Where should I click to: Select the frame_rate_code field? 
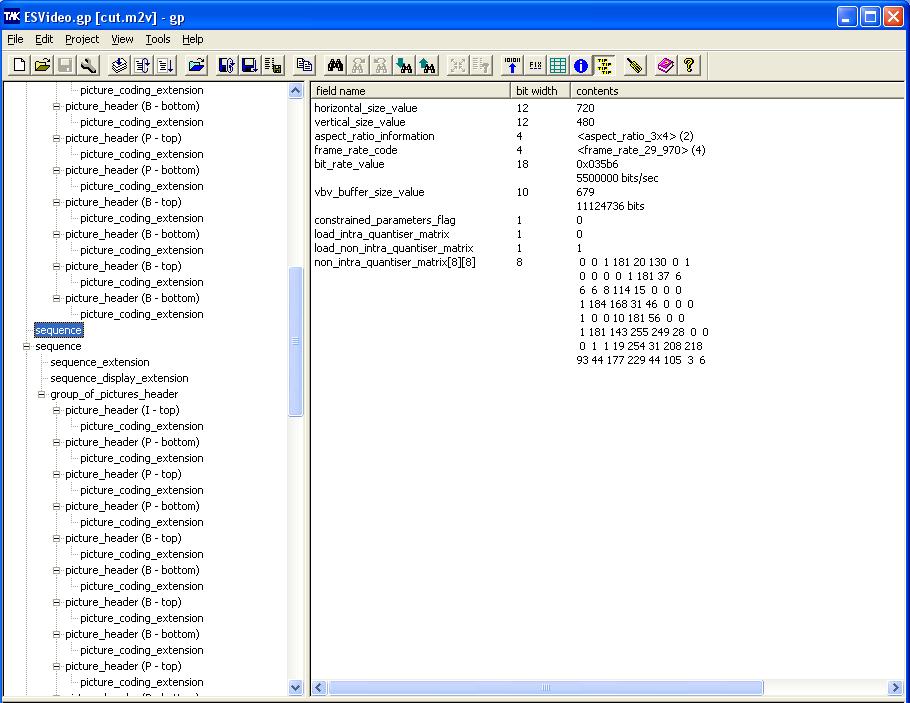point(356,150)
